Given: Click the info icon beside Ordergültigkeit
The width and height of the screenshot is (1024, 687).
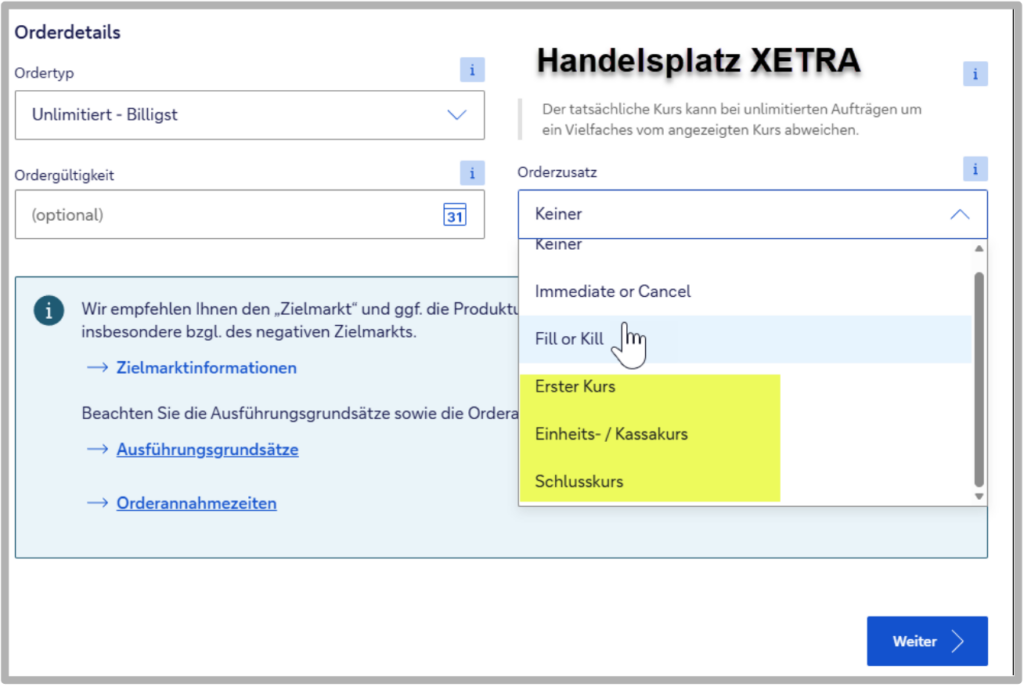Looking at the screenshot, I should coord(472,173).
